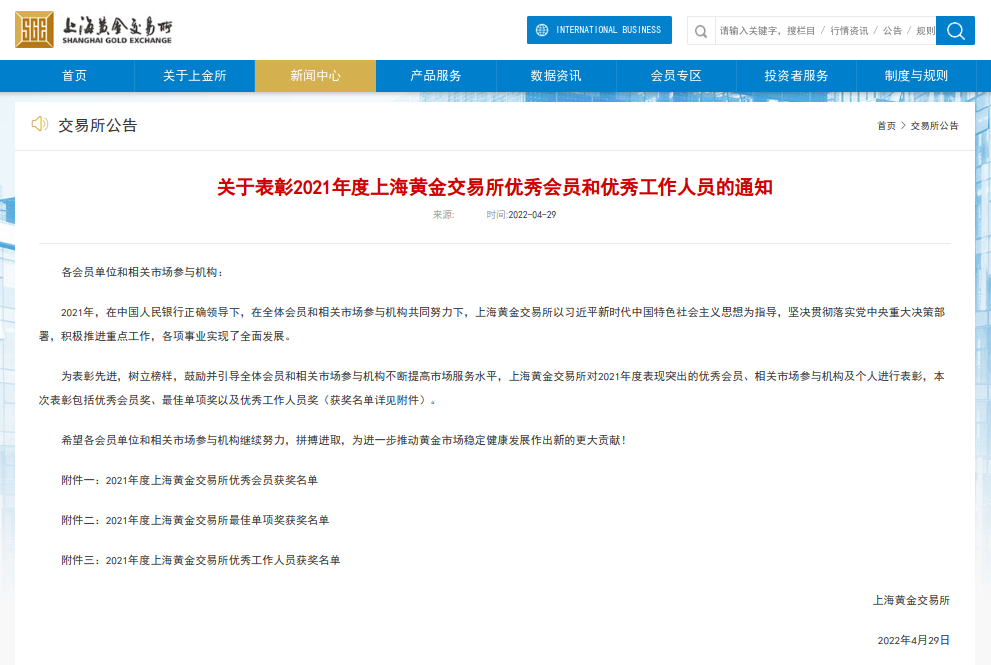
Task: Click the SGE gold logo icon
Action: 34,30
